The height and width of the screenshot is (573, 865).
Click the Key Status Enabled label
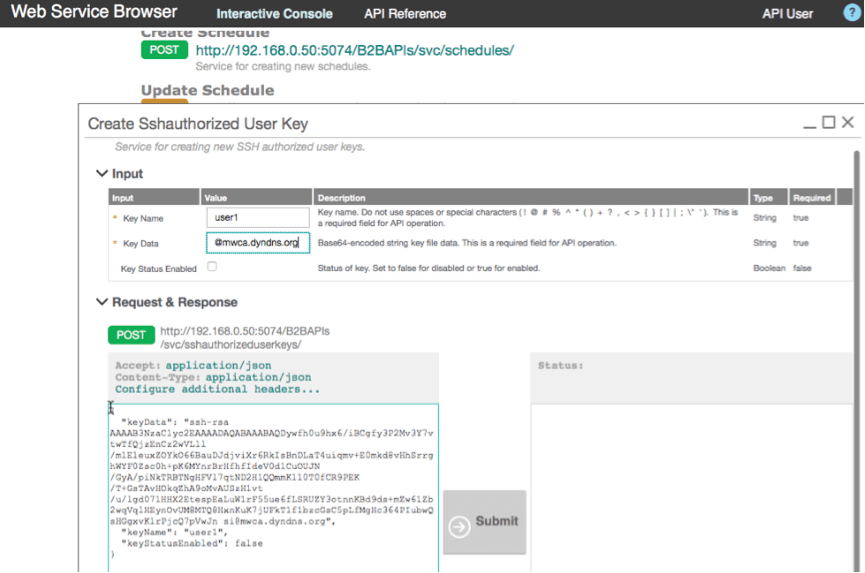158,269
